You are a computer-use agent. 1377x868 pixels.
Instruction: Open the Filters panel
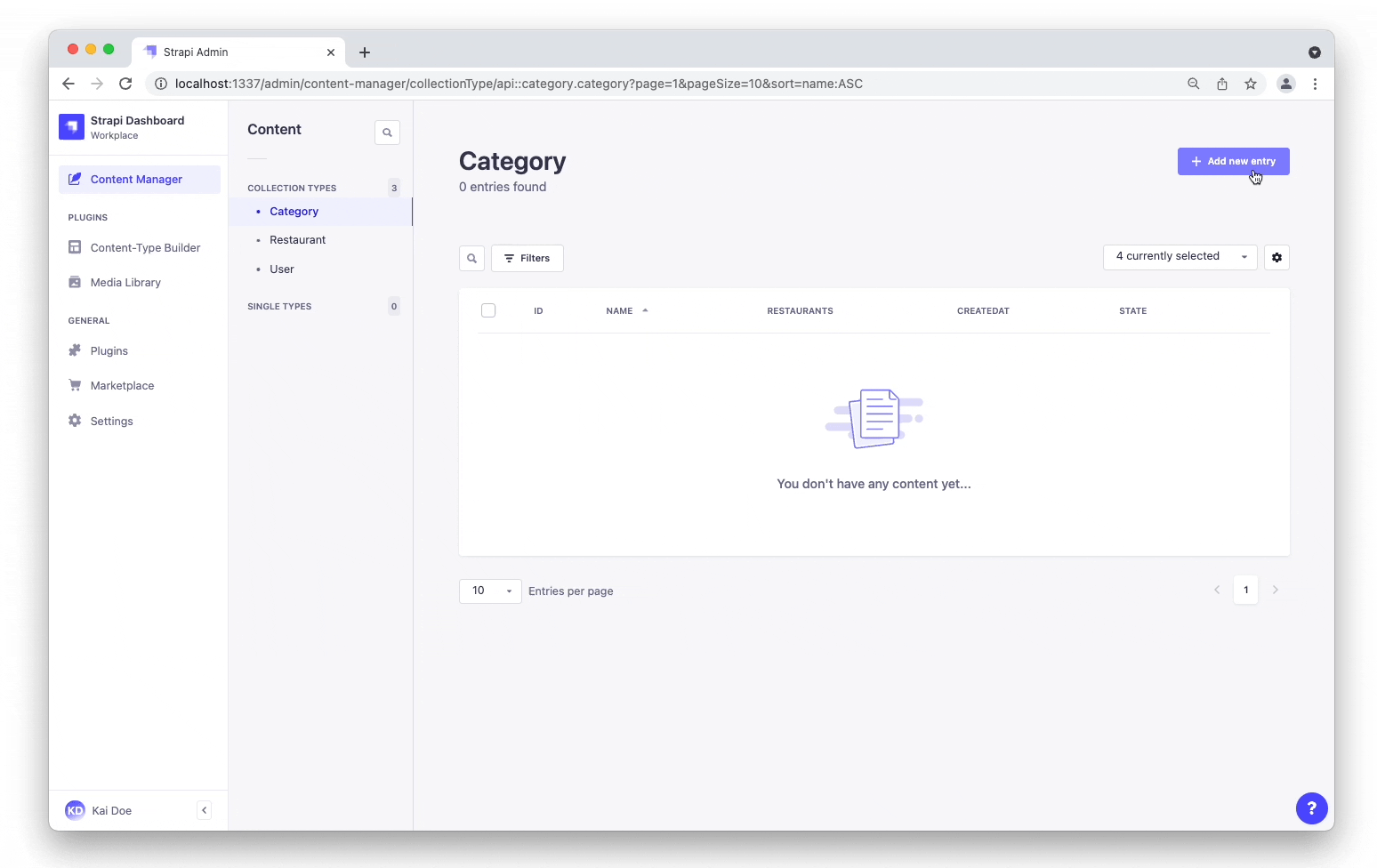tap(527, 258)
